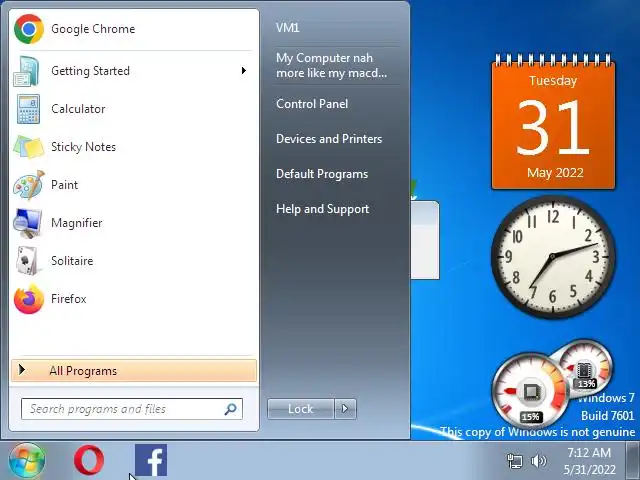The image size is (640, 480).
Task: Launch Calculator via its icon
Action: [28, 109]
